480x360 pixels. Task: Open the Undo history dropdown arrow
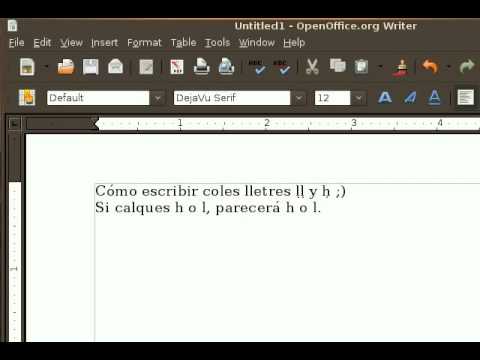[449, 67]
